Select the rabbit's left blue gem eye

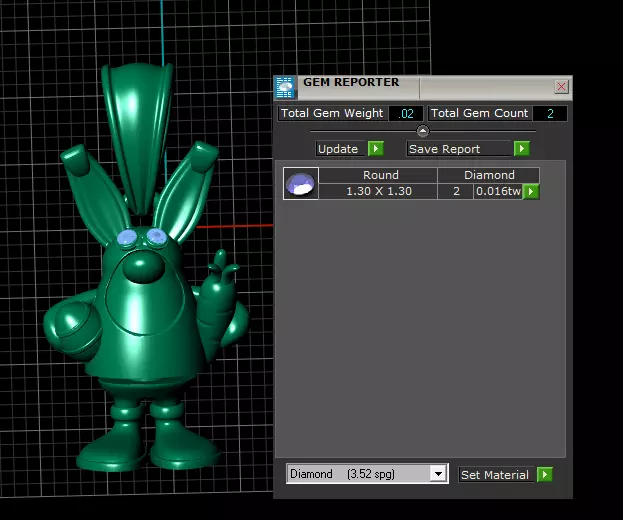click(x=127, y=238)
